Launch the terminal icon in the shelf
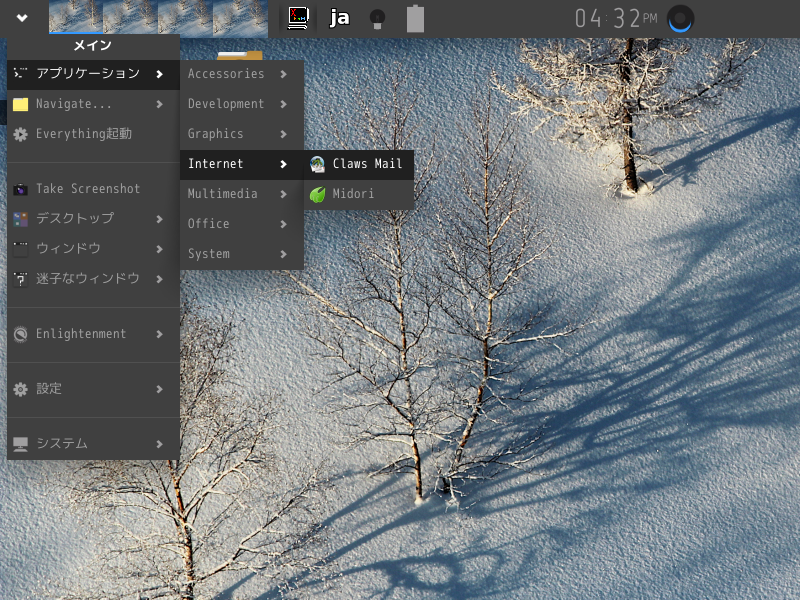The image size is (800, 600). (x=298, y=18)
